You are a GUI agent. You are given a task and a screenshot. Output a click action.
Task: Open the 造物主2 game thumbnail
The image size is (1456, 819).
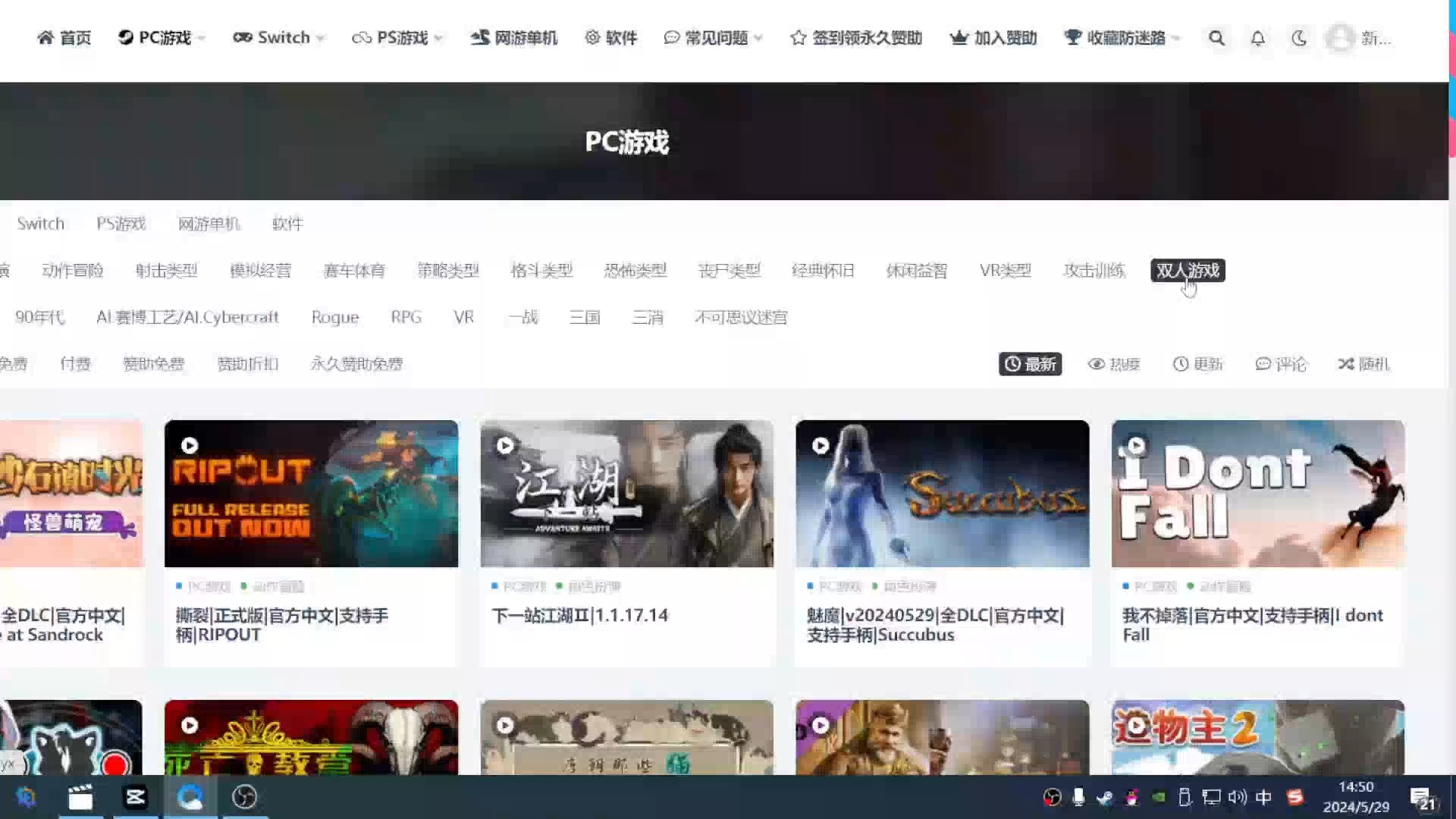tap(1258, 737)
